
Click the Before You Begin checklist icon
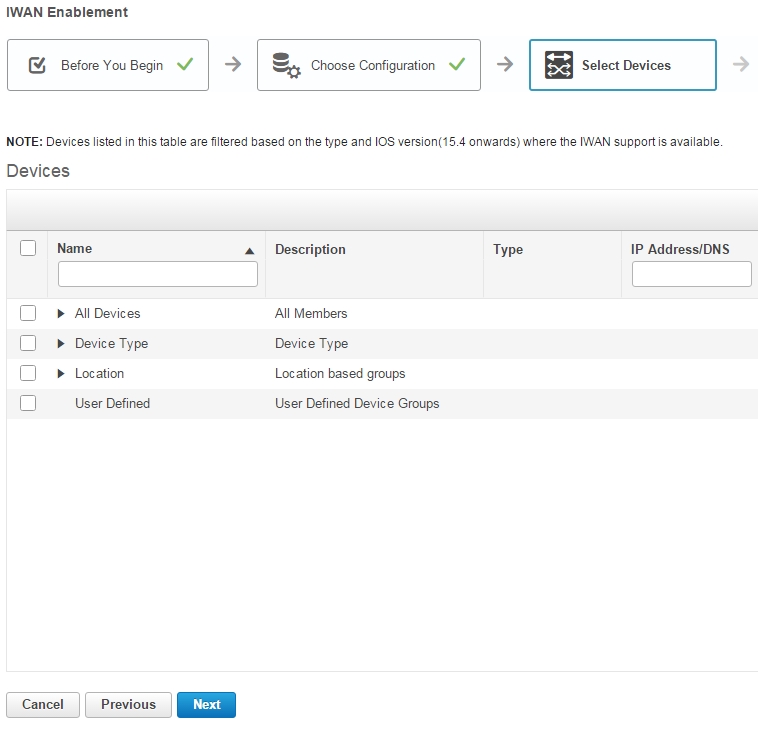37,65
